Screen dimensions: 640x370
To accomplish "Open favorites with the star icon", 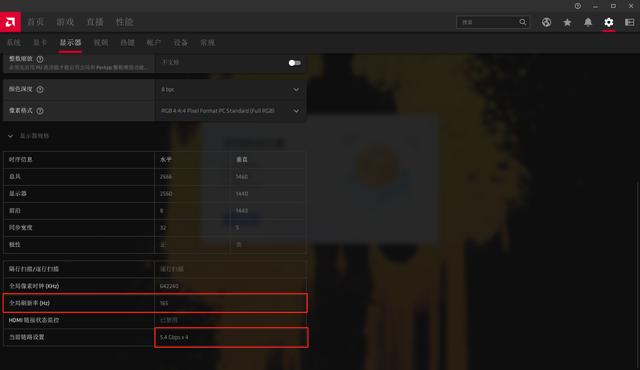I will (x=567, y=22).
